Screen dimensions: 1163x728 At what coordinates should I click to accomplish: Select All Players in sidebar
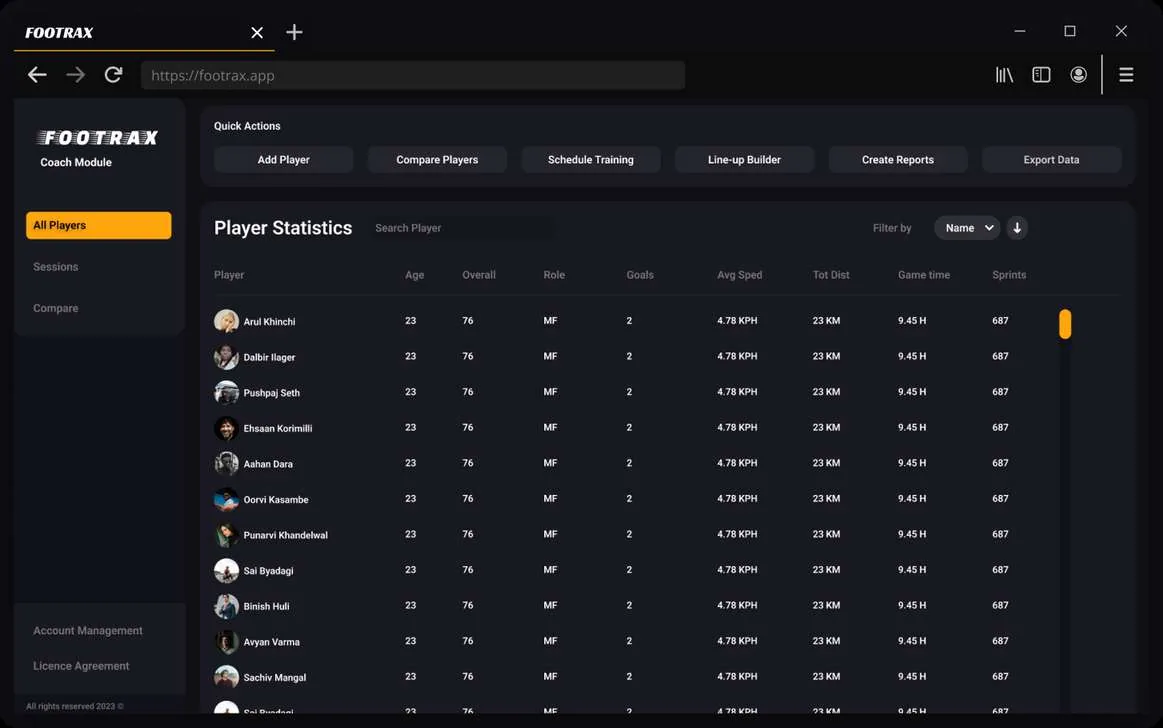click(x=99, y=225)
